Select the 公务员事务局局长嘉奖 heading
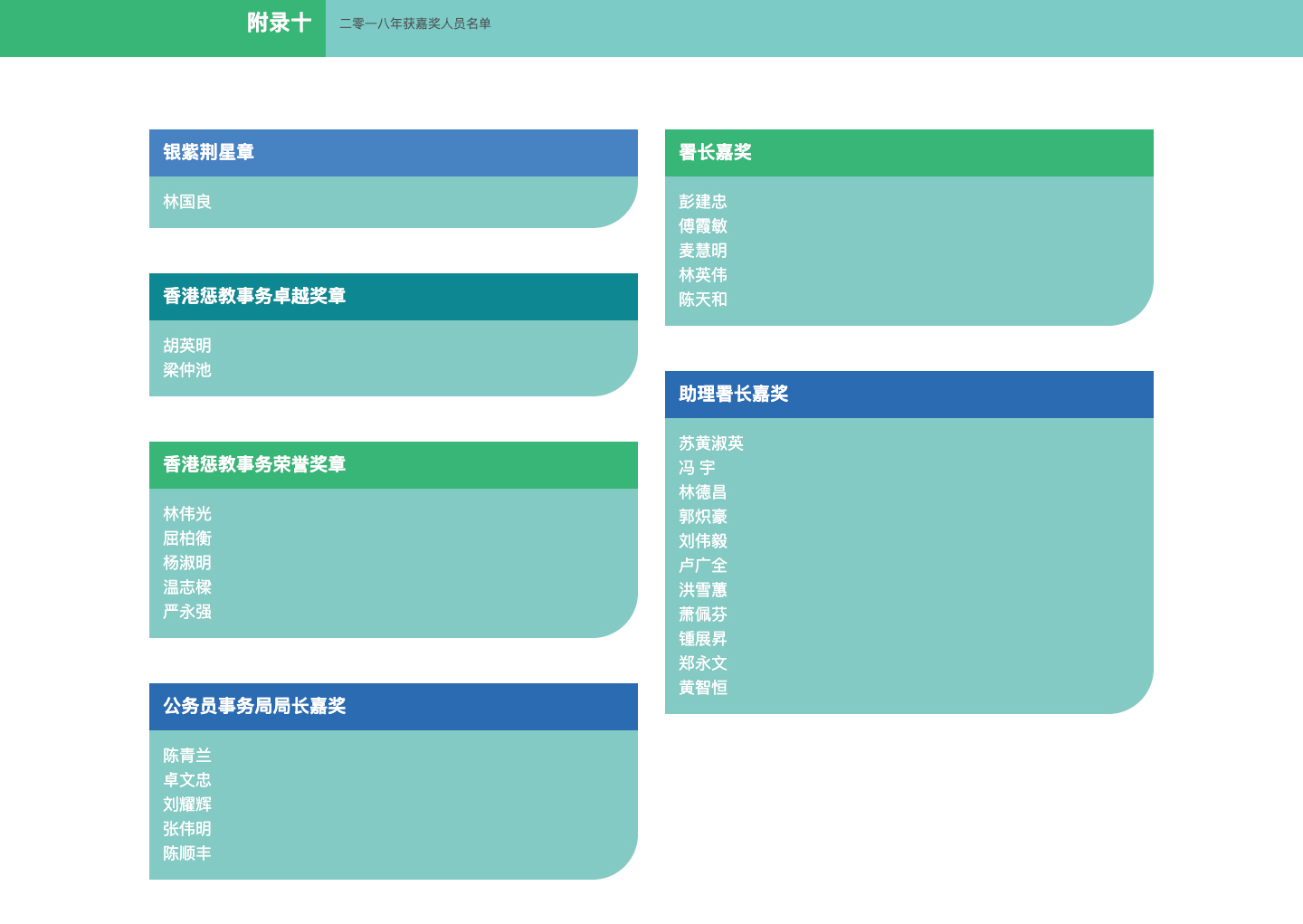 (x=254, y=706)
